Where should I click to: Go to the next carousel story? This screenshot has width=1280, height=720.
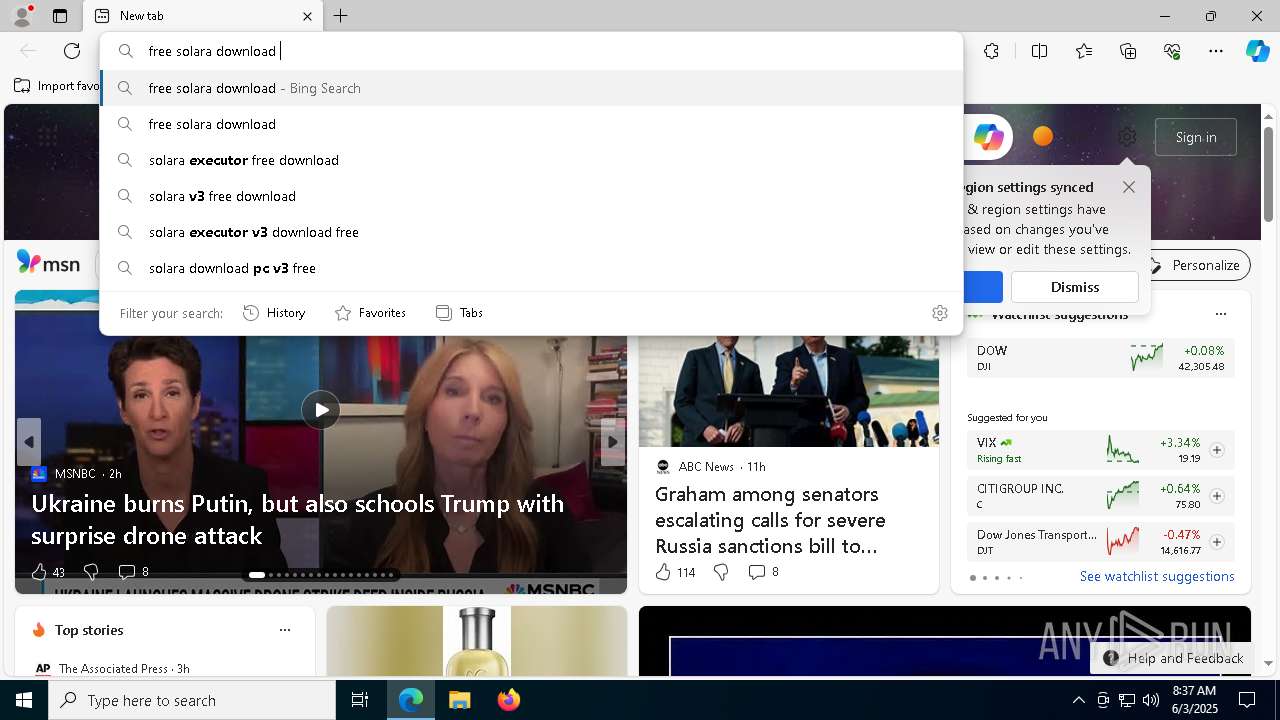[613, 442]
